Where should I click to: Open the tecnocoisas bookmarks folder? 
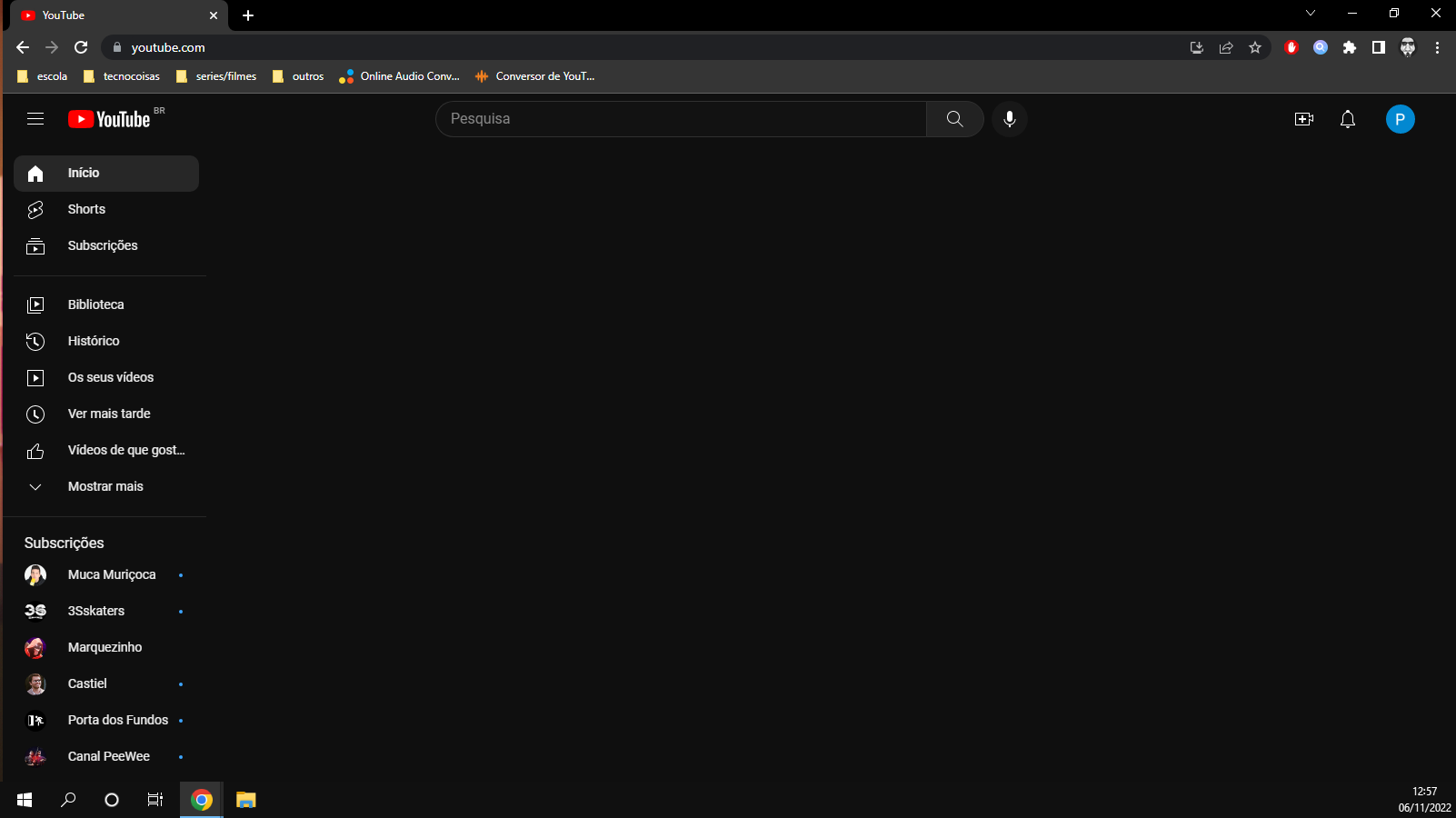(x=122, y=76)
